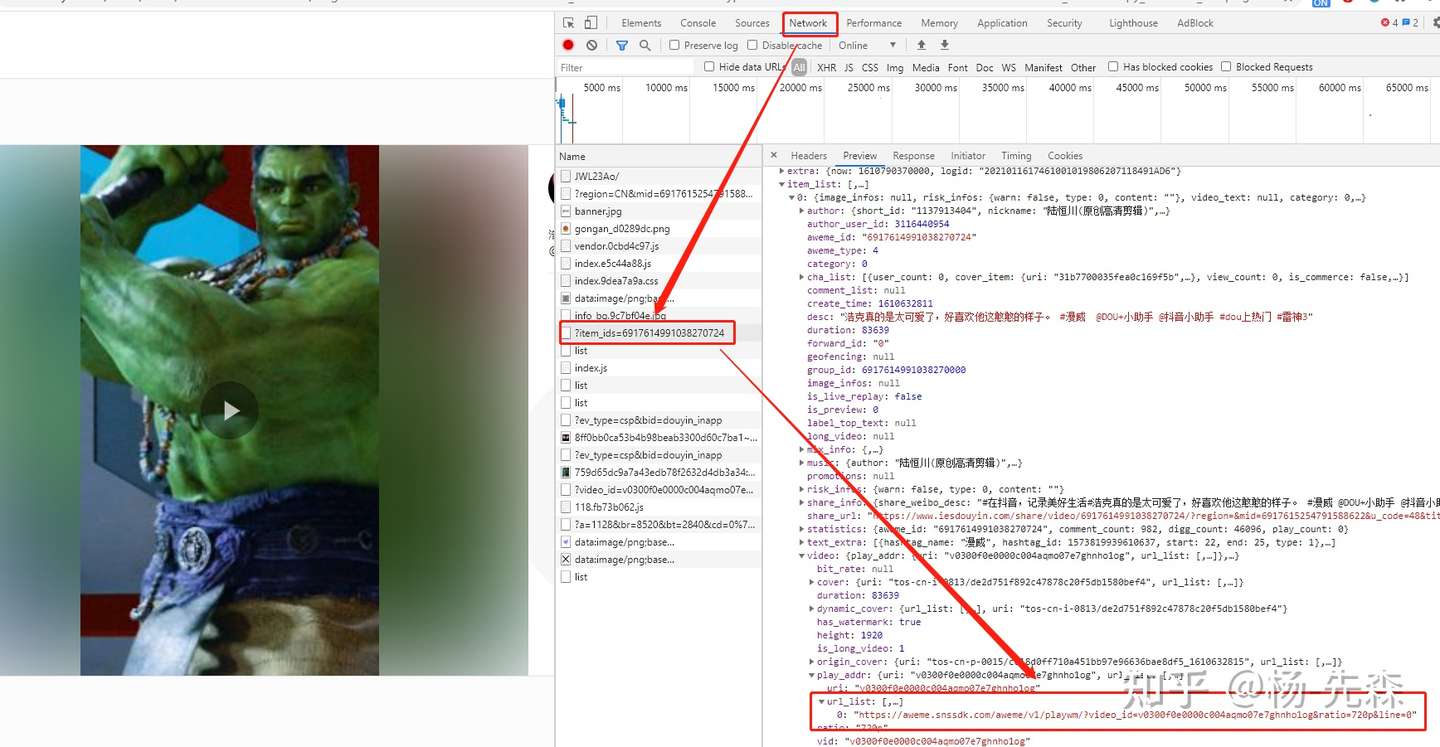Filter requests by XHR type
1440x747 pixels.
[826, 68]
